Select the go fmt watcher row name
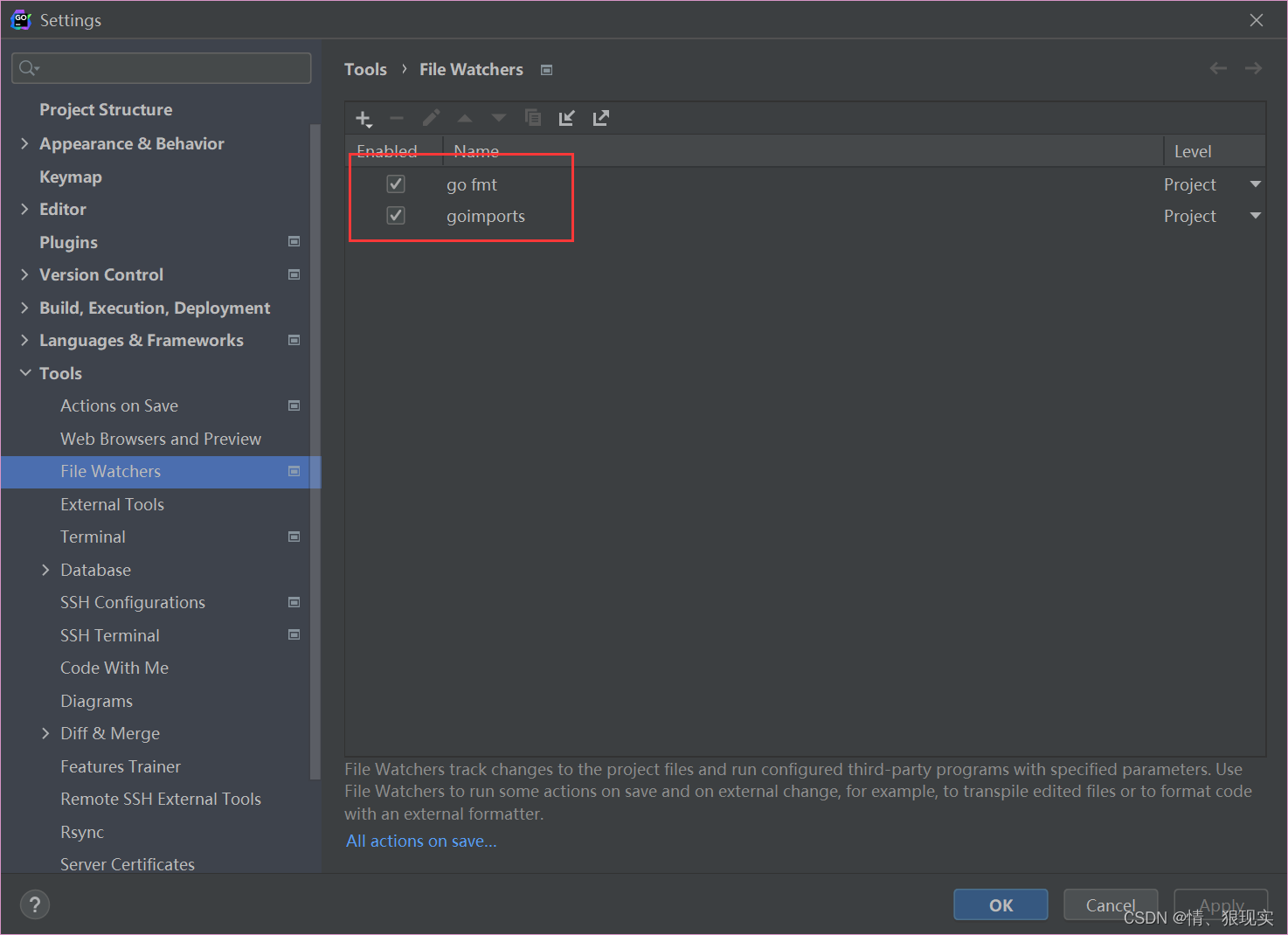Screen dimensions: 1288x935 (x=472, y=184)
